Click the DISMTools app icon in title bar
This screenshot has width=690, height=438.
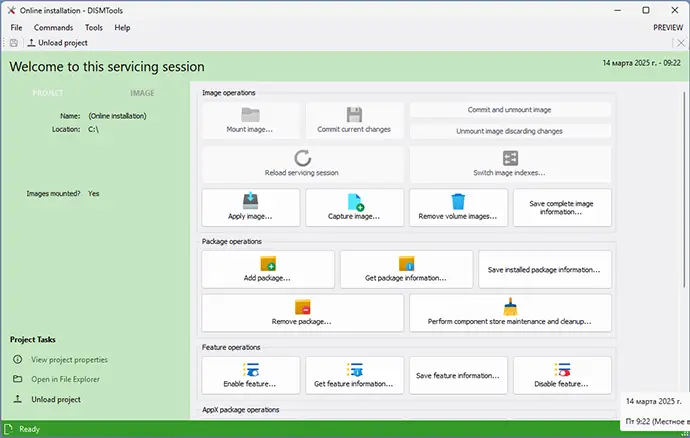[11, 10]
